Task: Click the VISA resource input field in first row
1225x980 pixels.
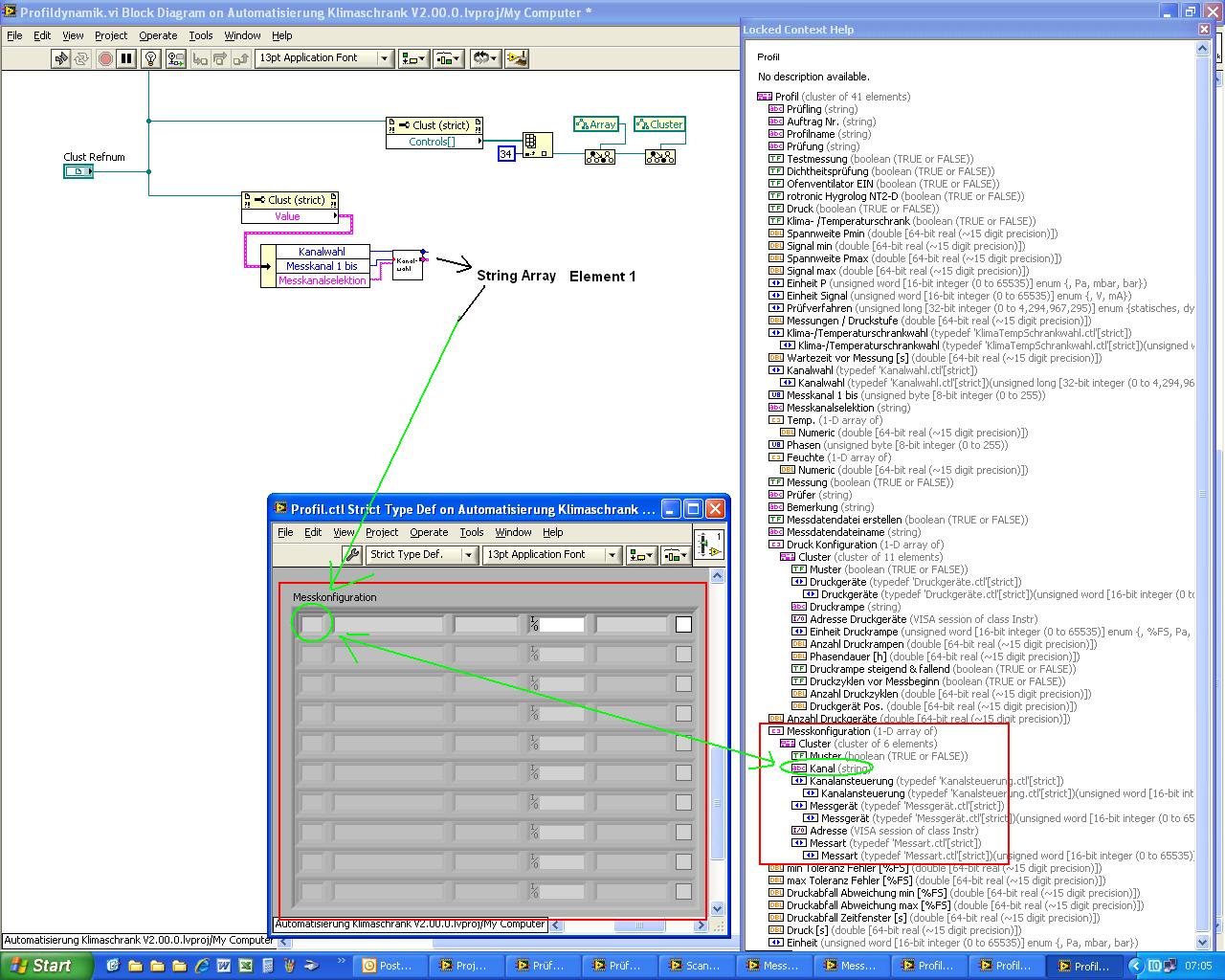Action: tap(562, 624)
